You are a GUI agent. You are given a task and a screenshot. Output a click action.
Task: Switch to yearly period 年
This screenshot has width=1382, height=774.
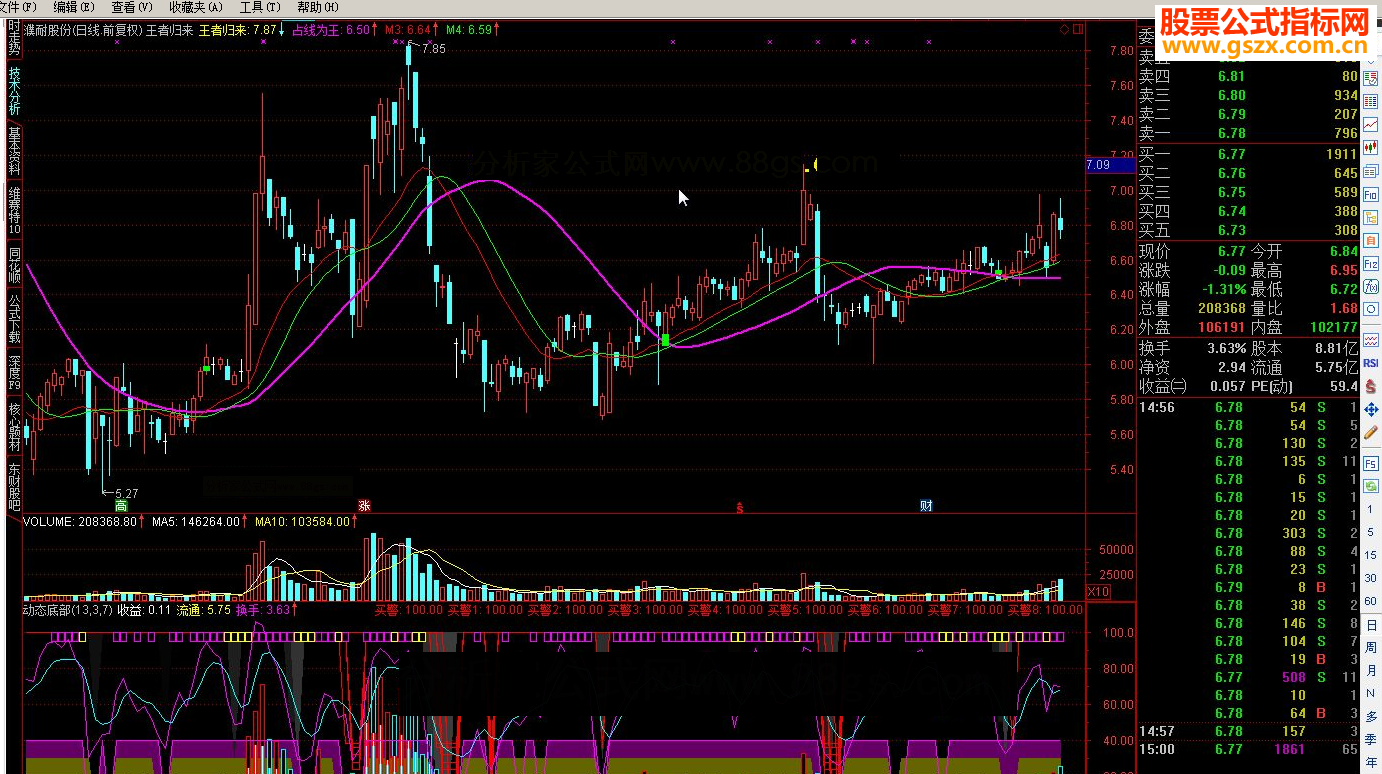(1371, 761)
